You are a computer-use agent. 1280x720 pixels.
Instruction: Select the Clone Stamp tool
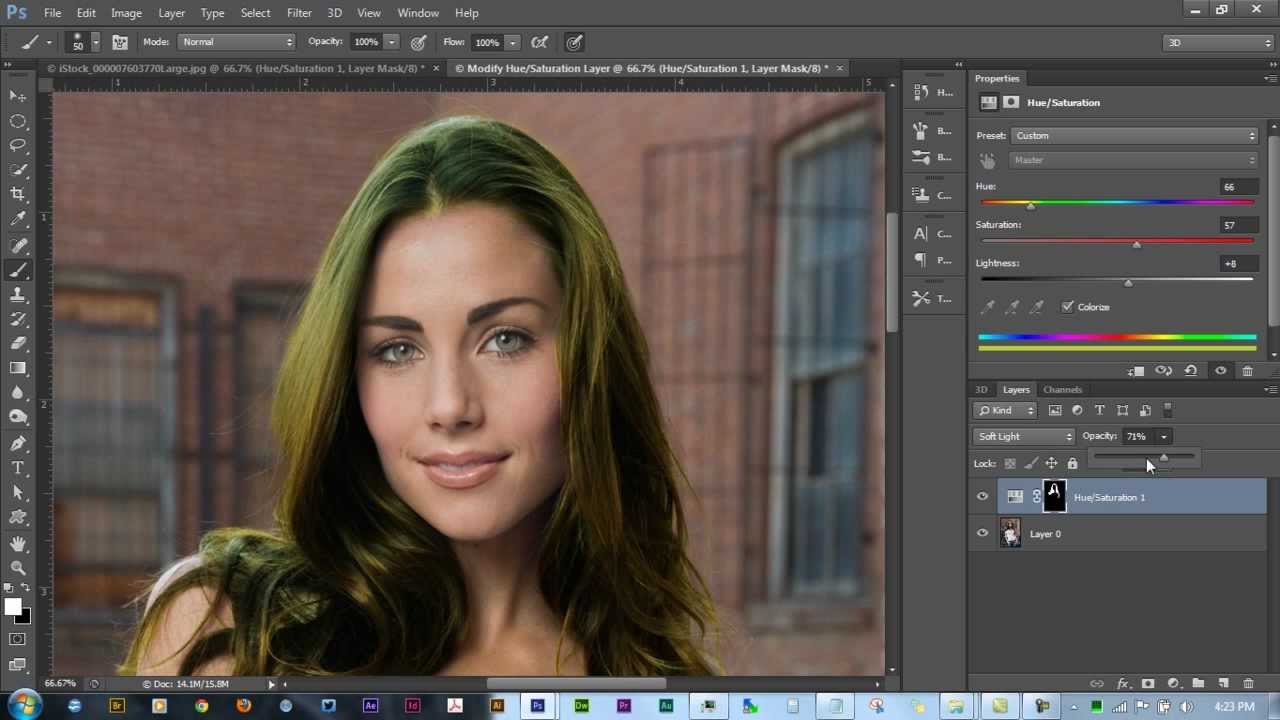(18, 295)
